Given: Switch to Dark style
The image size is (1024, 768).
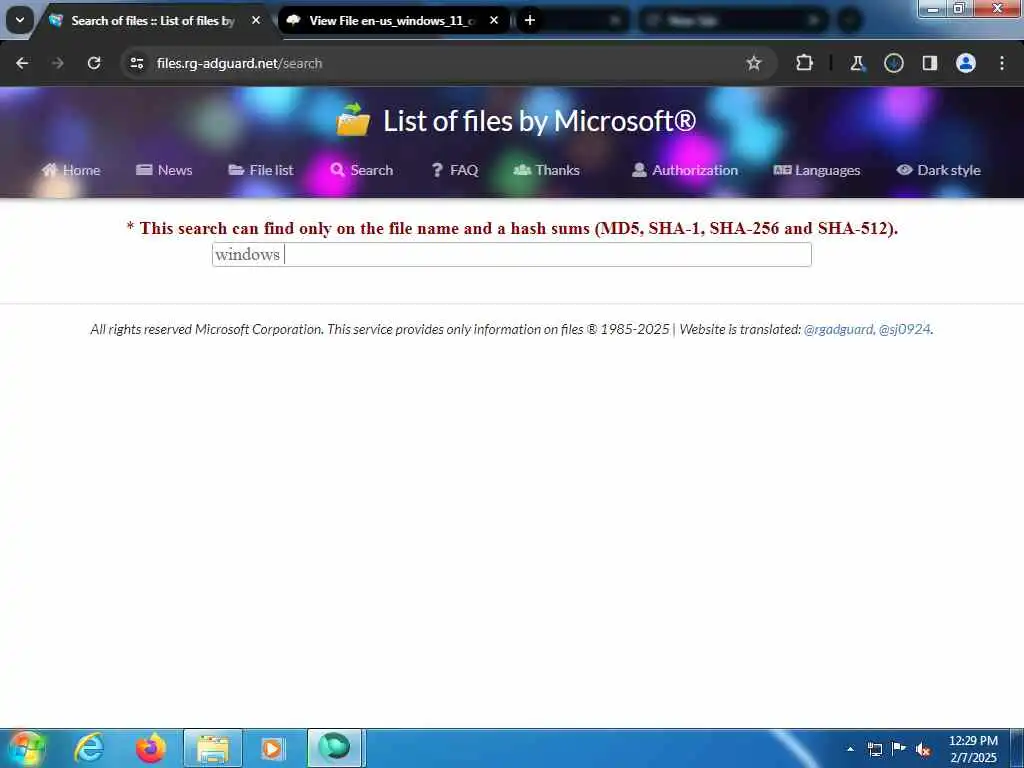Looking at the screenshot, I should [938, 170].
